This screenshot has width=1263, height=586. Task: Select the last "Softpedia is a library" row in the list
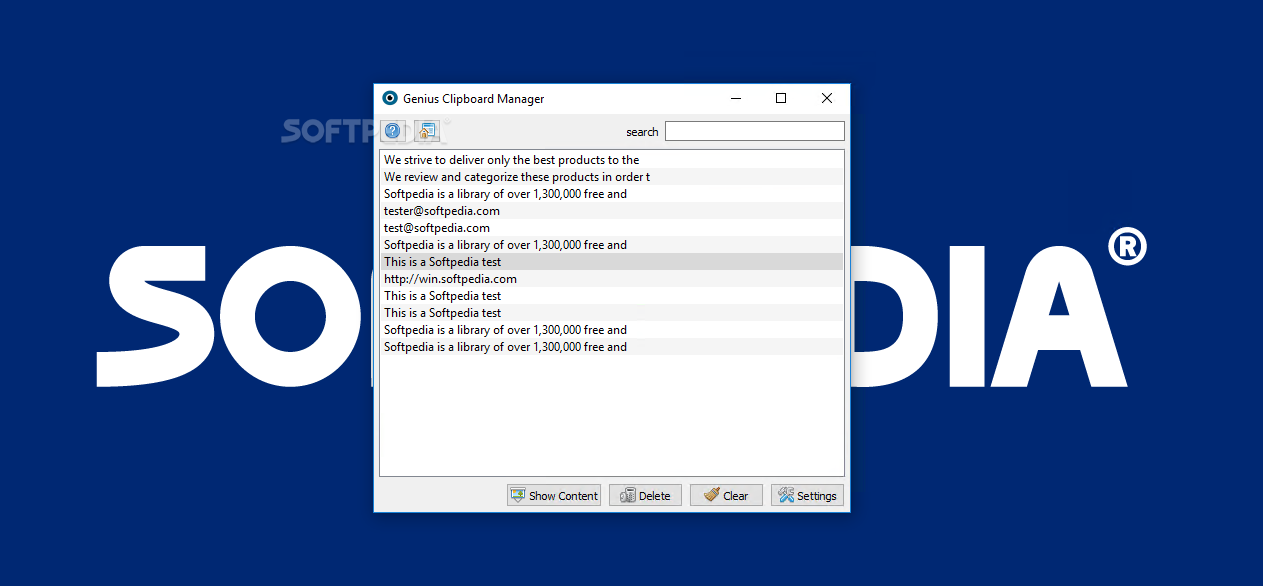tap(612, 347)
